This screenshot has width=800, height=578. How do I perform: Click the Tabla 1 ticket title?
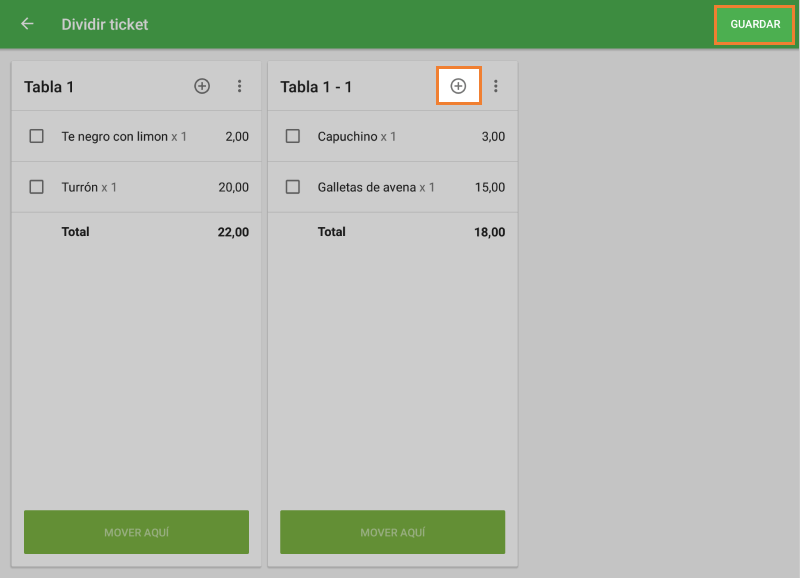[49, 87]
